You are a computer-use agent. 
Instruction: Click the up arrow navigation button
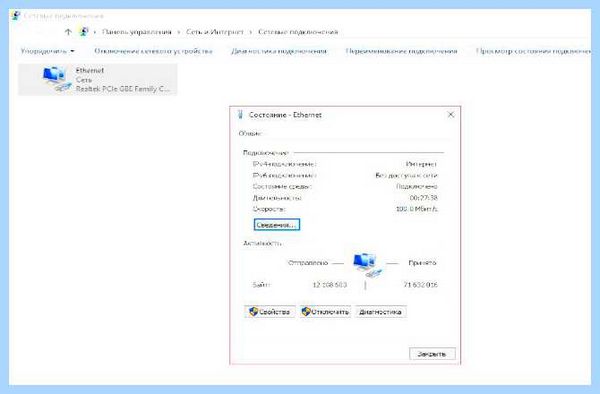point(68,32)
